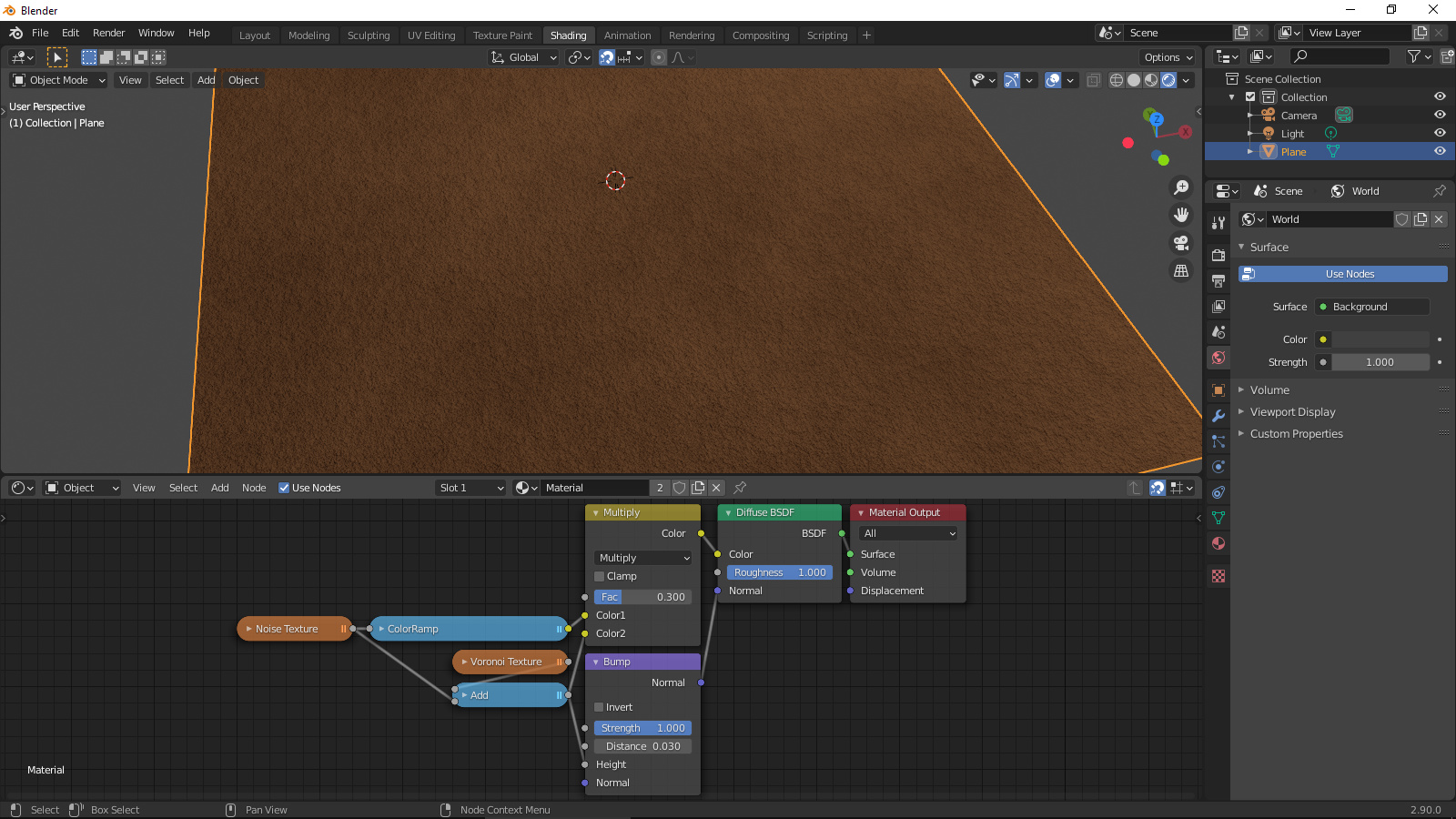
Task: Pin the properties editor context
Action: [x=1439, y=191]
